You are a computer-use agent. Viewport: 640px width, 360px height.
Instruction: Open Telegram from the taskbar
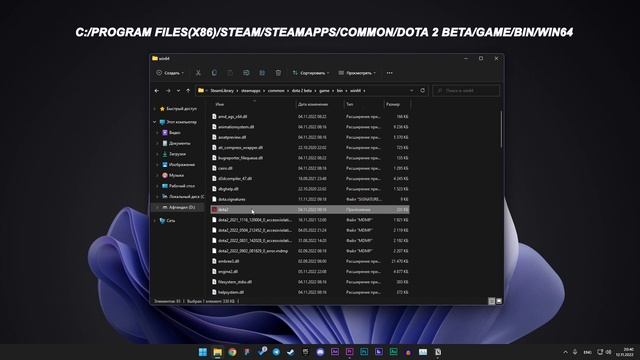pos(276,352)
